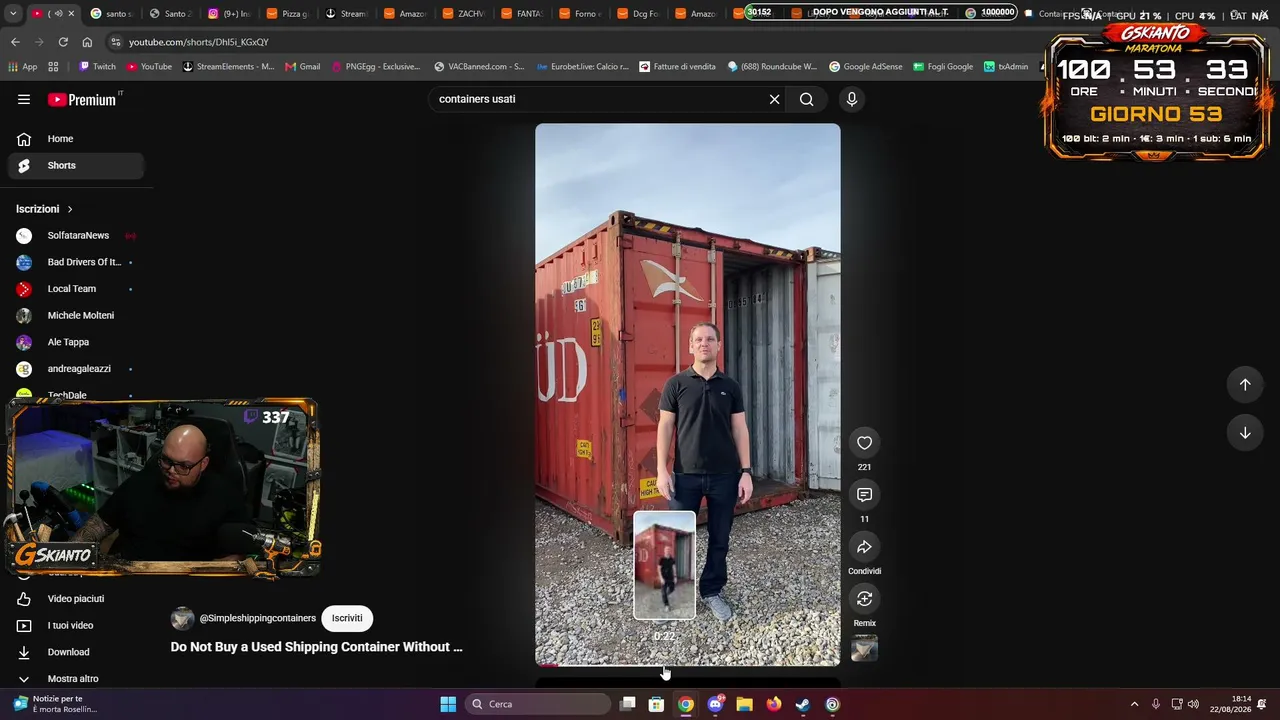Subscribe with Iscriviti button

click(x=347, y=618)
